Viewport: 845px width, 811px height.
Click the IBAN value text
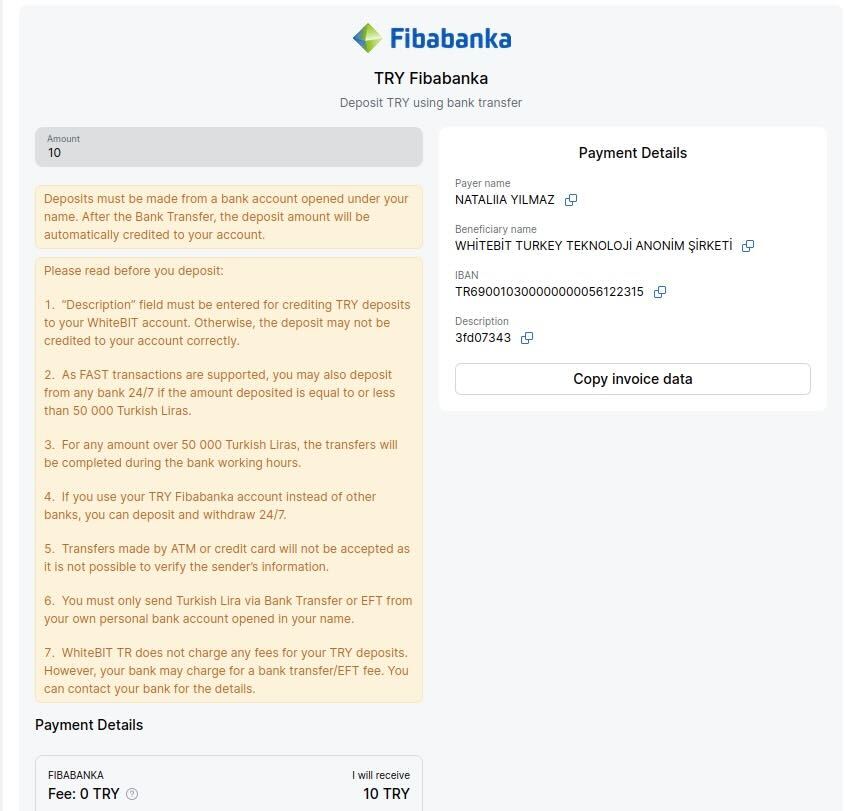pyautogui.click(x=549, y=292)
